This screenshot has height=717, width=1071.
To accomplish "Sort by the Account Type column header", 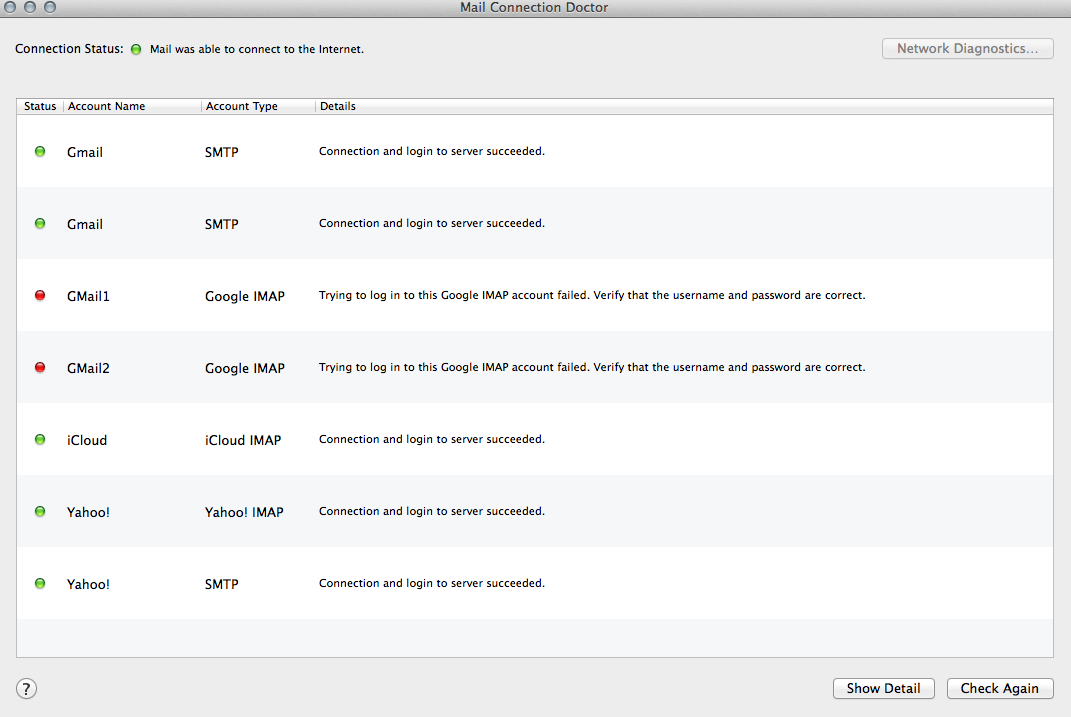I will point(242,106).
